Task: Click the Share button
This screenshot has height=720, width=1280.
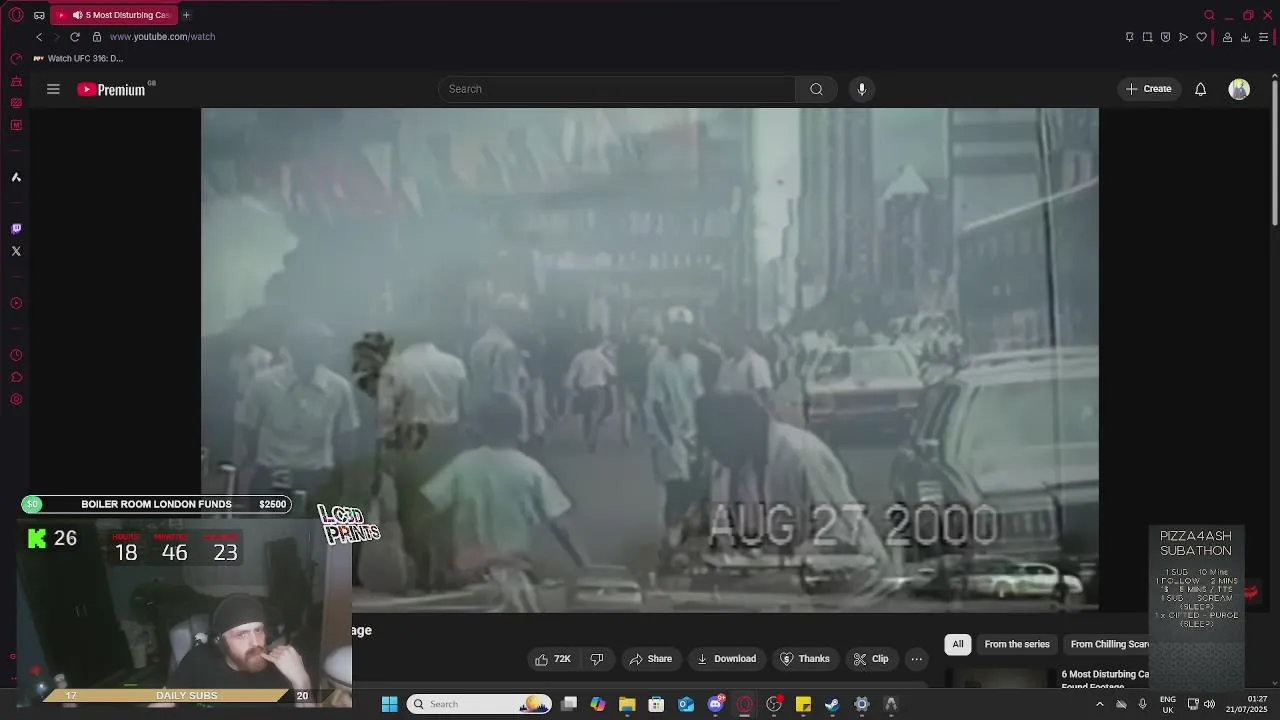Action: pos(650,659)
